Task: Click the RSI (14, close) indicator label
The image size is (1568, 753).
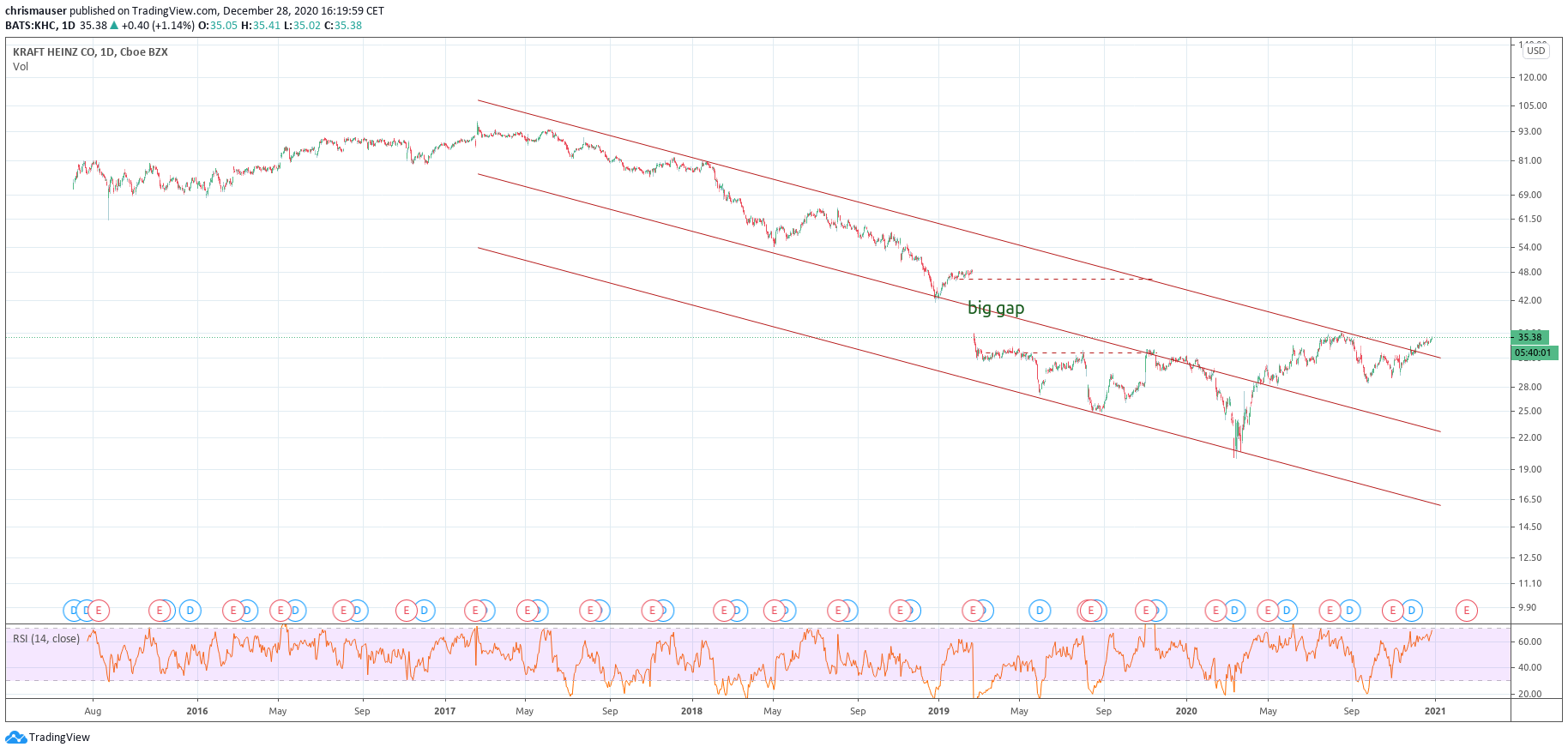Action: click(x=46, y=639)
